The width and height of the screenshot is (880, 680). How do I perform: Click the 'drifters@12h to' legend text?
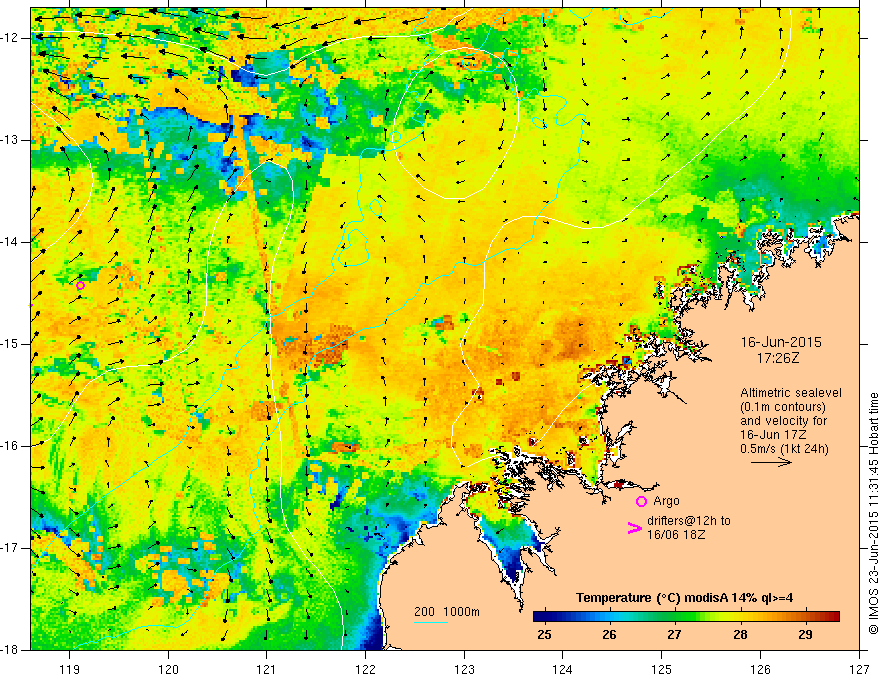(x=689, y=521)
